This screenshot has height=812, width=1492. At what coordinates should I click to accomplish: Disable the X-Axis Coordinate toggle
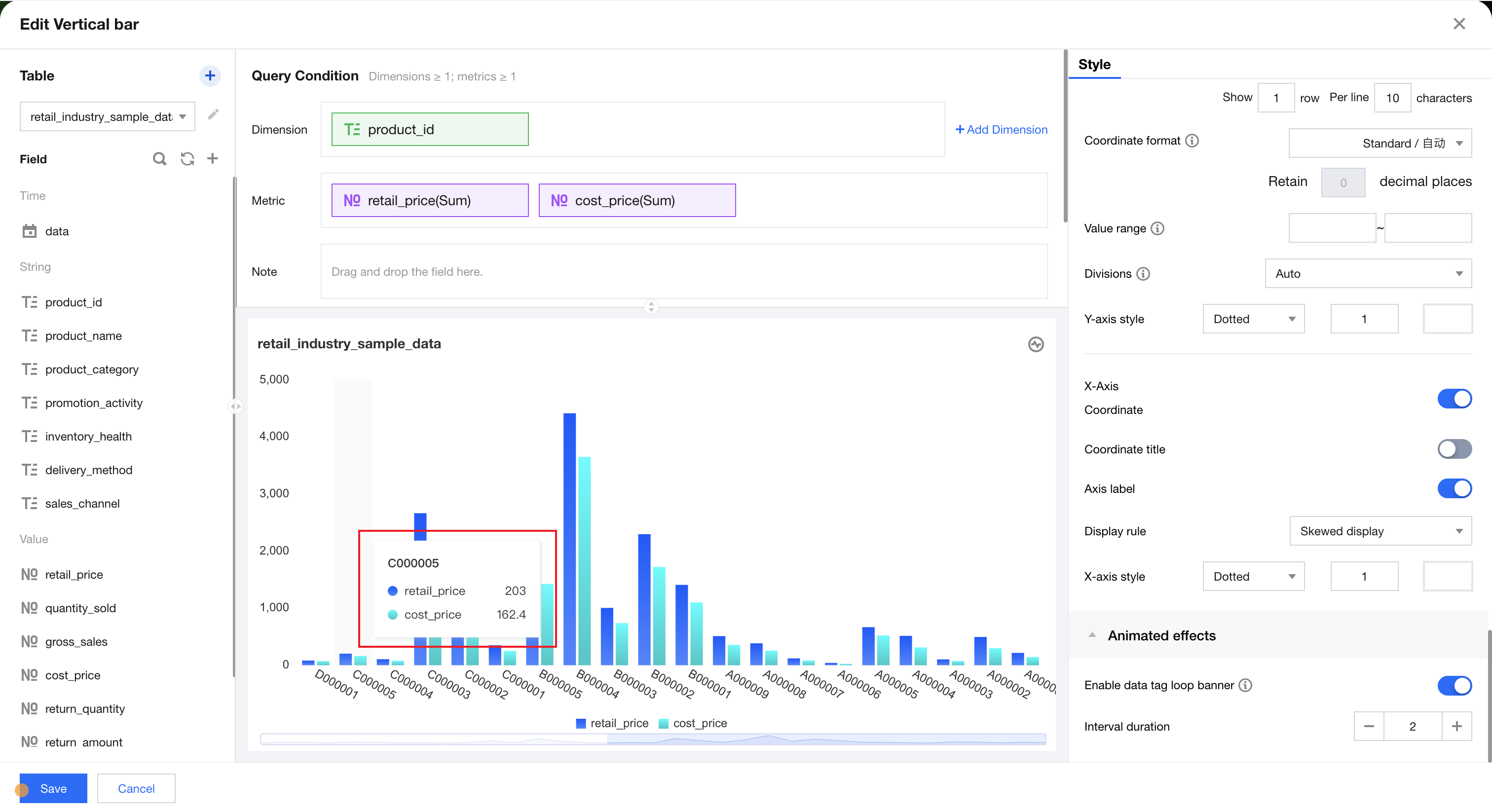tap(1454, 399)
